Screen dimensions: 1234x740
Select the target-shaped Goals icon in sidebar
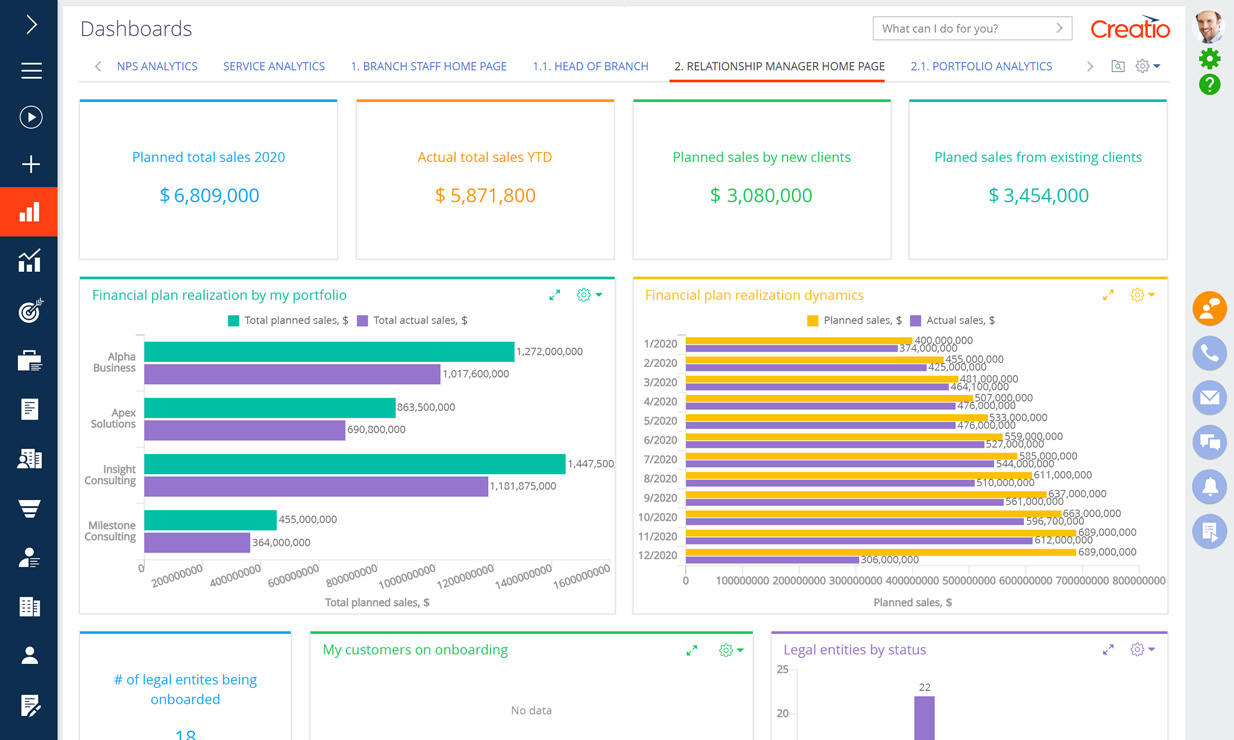[x=29, y=311]
